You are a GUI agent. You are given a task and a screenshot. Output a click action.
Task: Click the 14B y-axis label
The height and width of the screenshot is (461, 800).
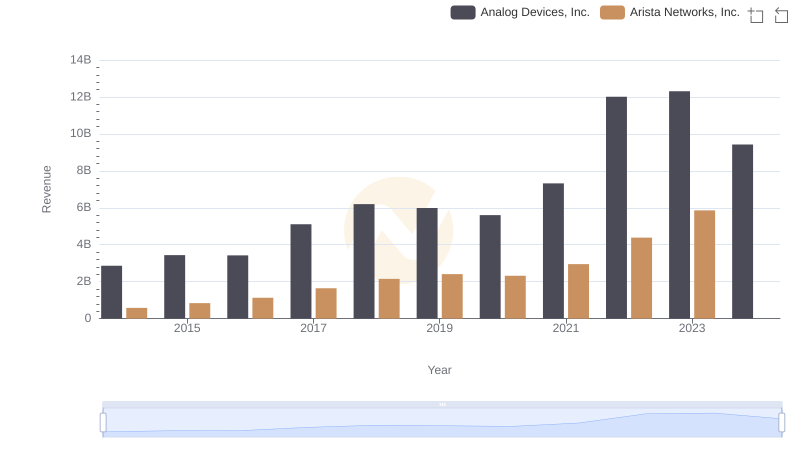click(81, 60)
